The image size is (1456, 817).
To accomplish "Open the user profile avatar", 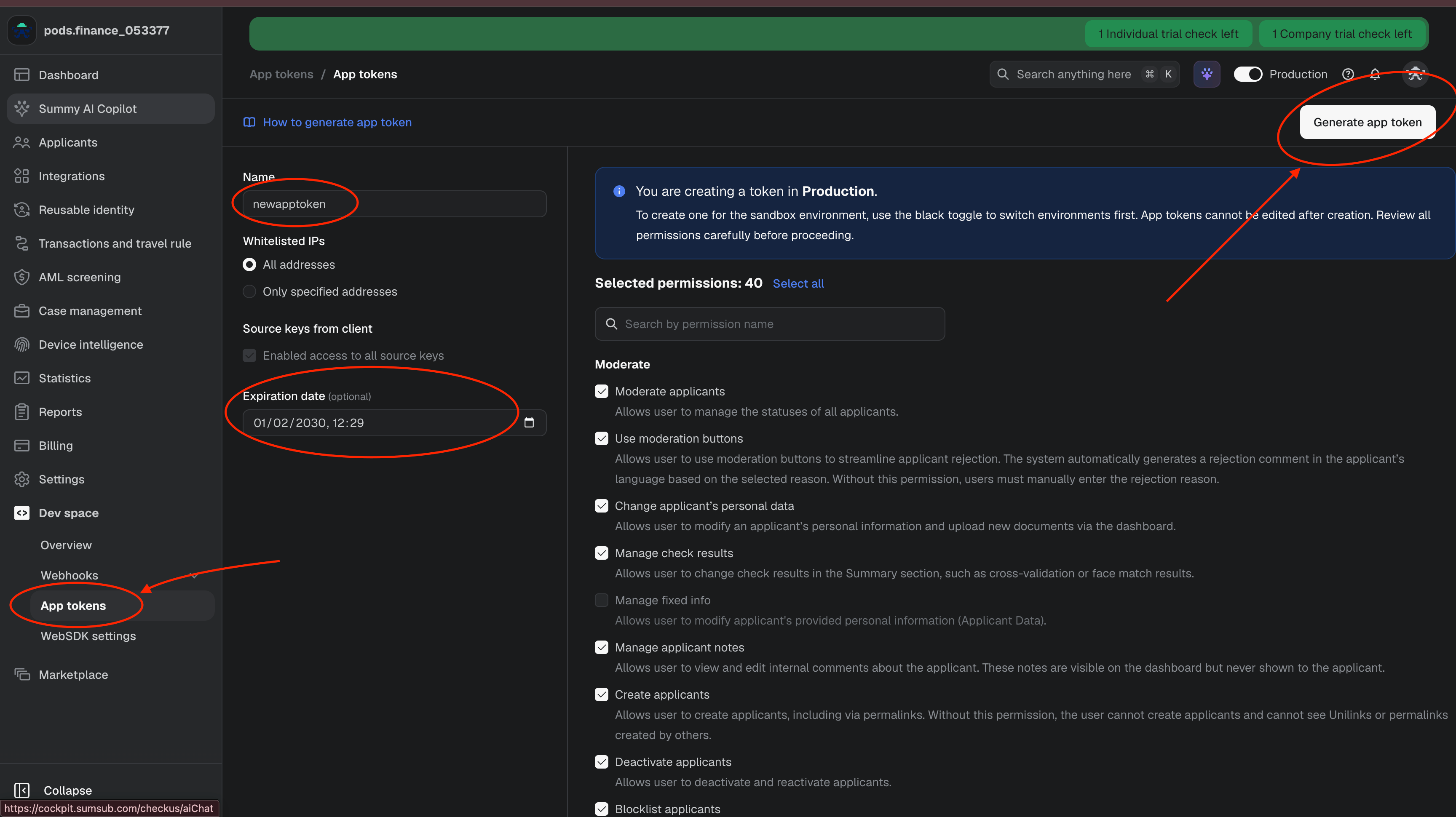I will pyautogui.click(x=1415, y=74).
